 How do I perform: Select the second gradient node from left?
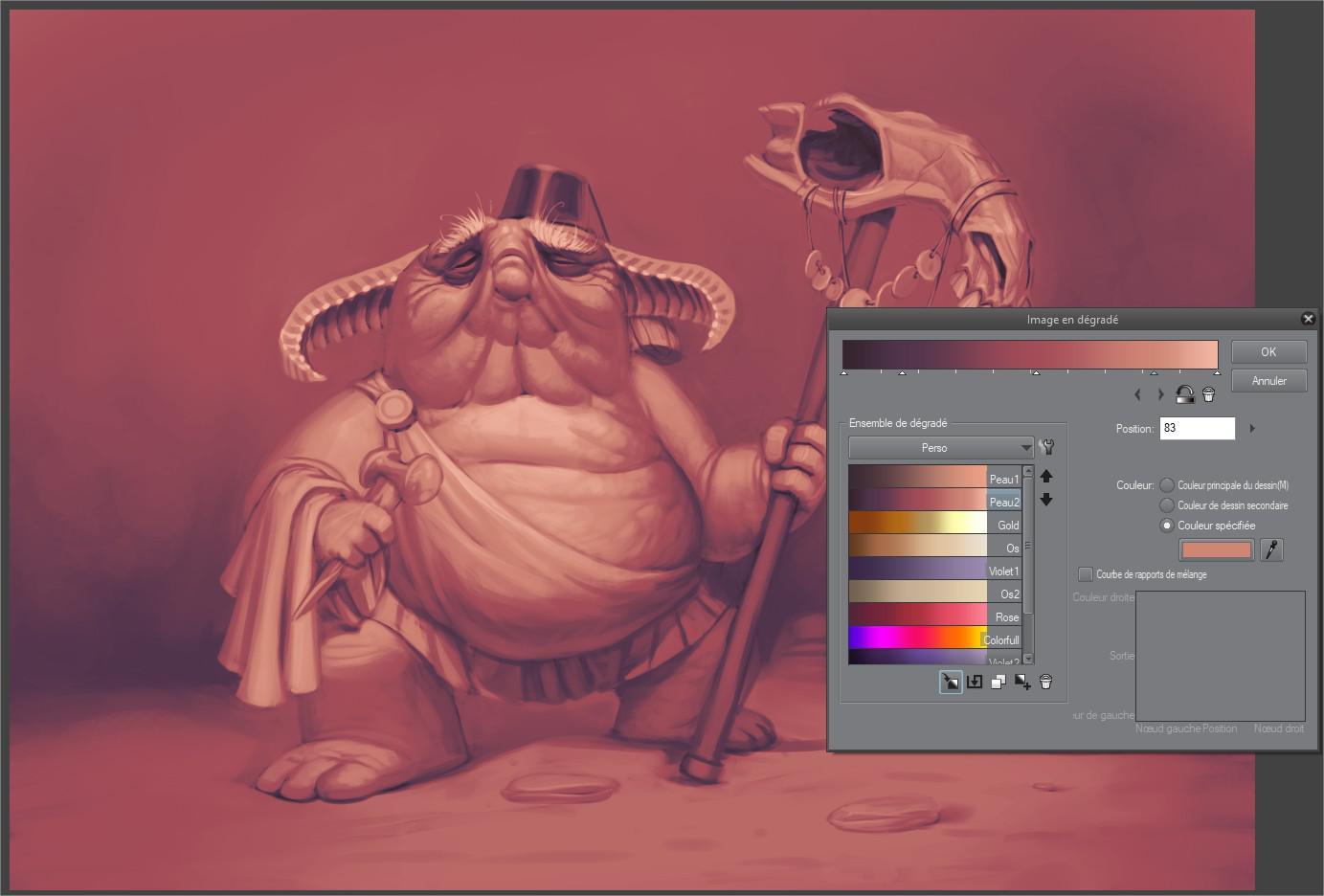click(902, 372)
